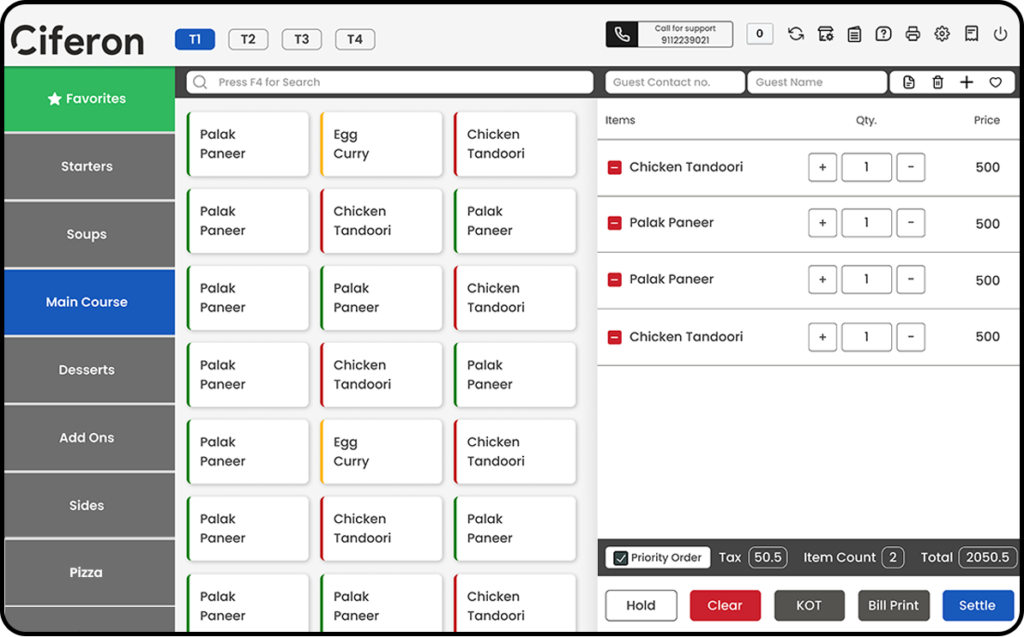The height and width of the screenshot is (637, 1024).
Task: Increase Palak Paneer quantity
Action: coord(822,223)
